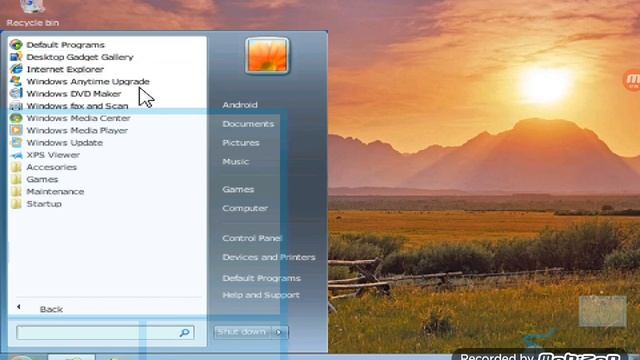This screenshot has height=360, width=640.
Task: Open Windows Update
Action: [64, 142]
